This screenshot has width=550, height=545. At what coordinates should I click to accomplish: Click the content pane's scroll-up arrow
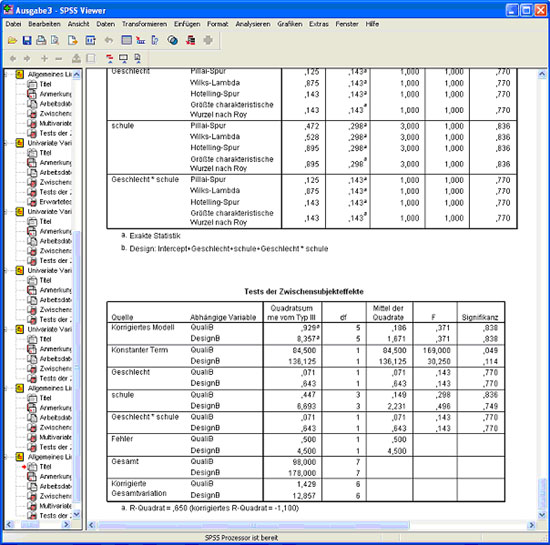pyautogui.click(x=542, y=74)
